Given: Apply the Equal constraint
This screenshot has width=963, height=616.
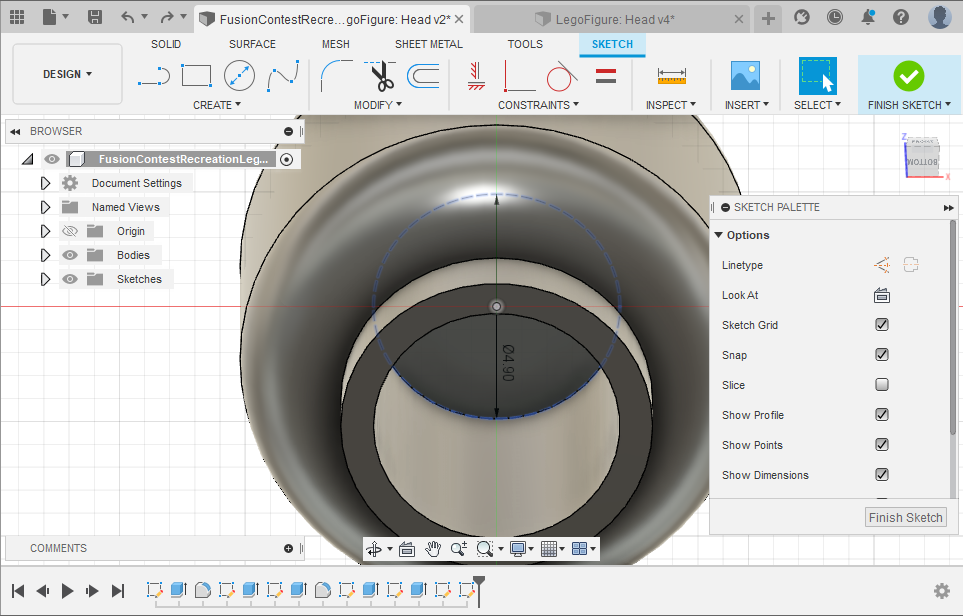Looking at the screenshot, I should click(x=606, y=76).
